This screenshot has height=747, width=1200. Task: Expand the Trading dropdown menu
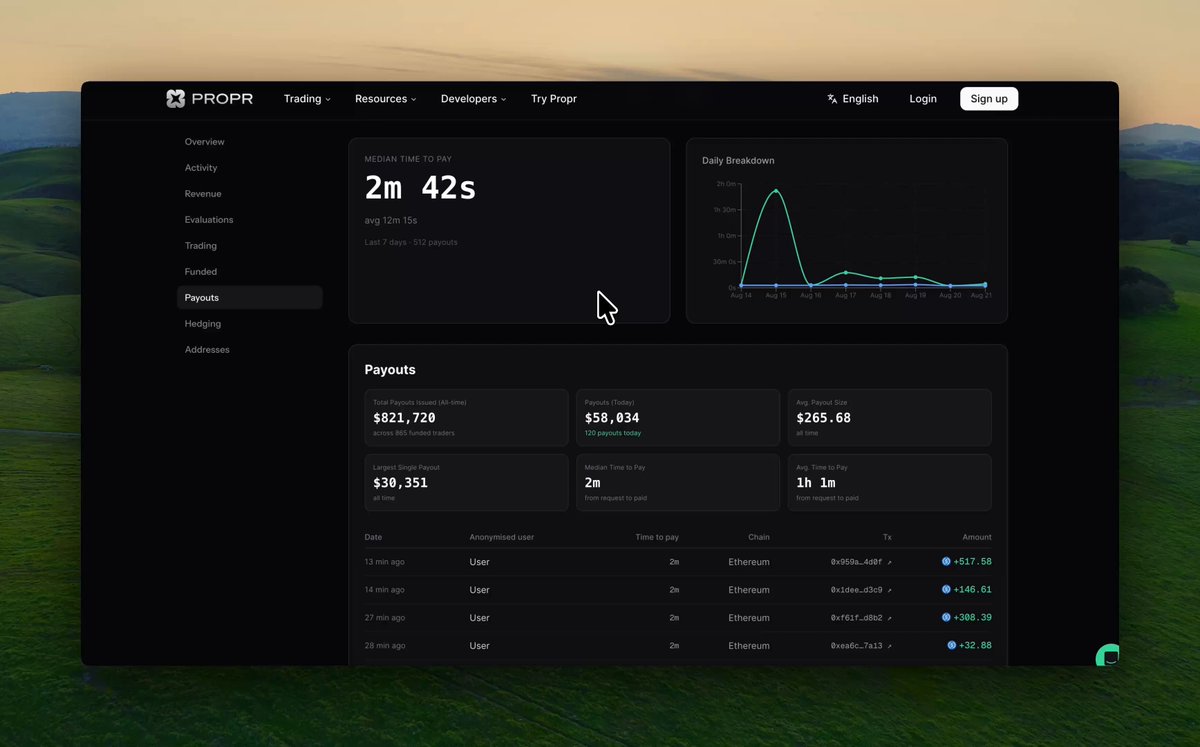[307, 99]
